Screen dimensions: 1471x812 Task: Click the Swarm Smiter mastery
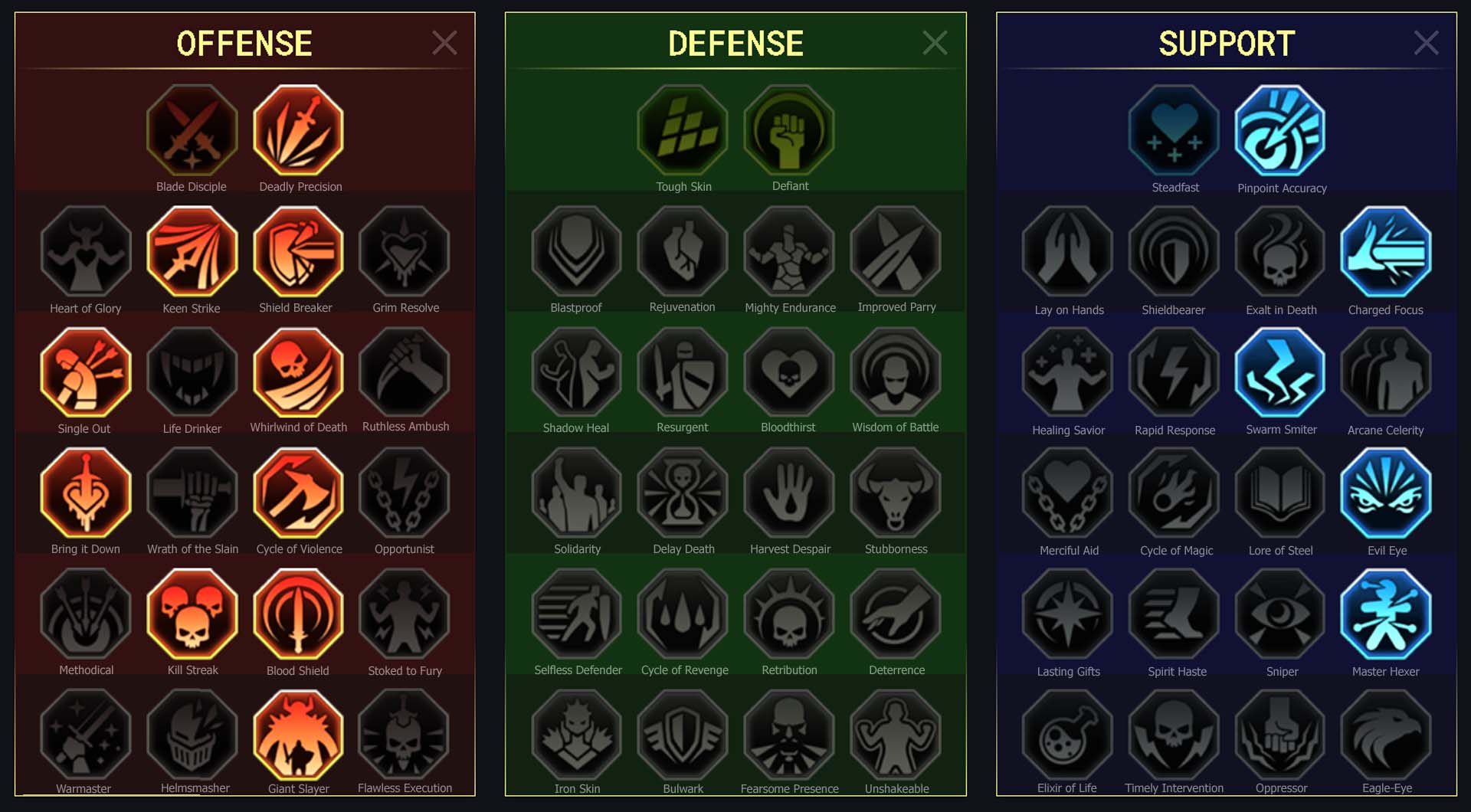(x=1280, y=372)
